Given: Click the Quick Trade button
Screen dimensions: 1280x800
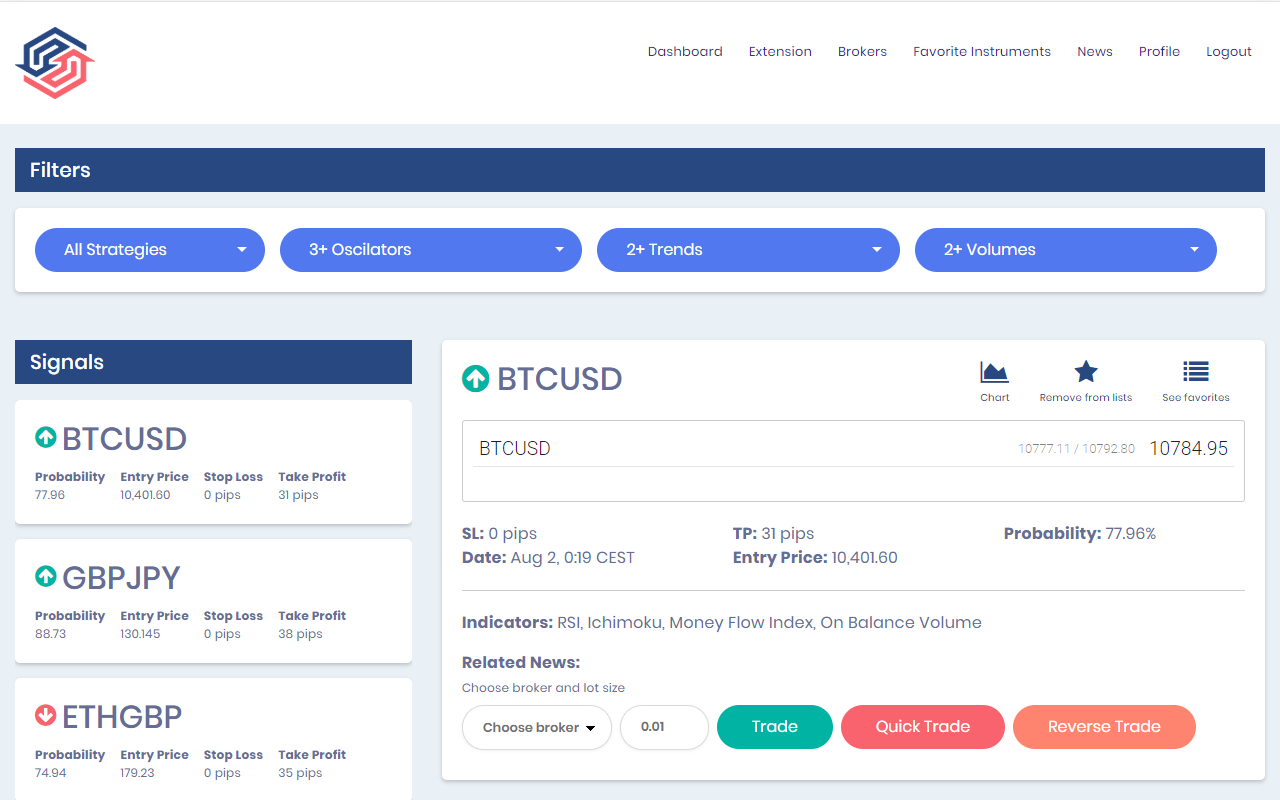Looking at the screenshot, I should pos(923,727).
